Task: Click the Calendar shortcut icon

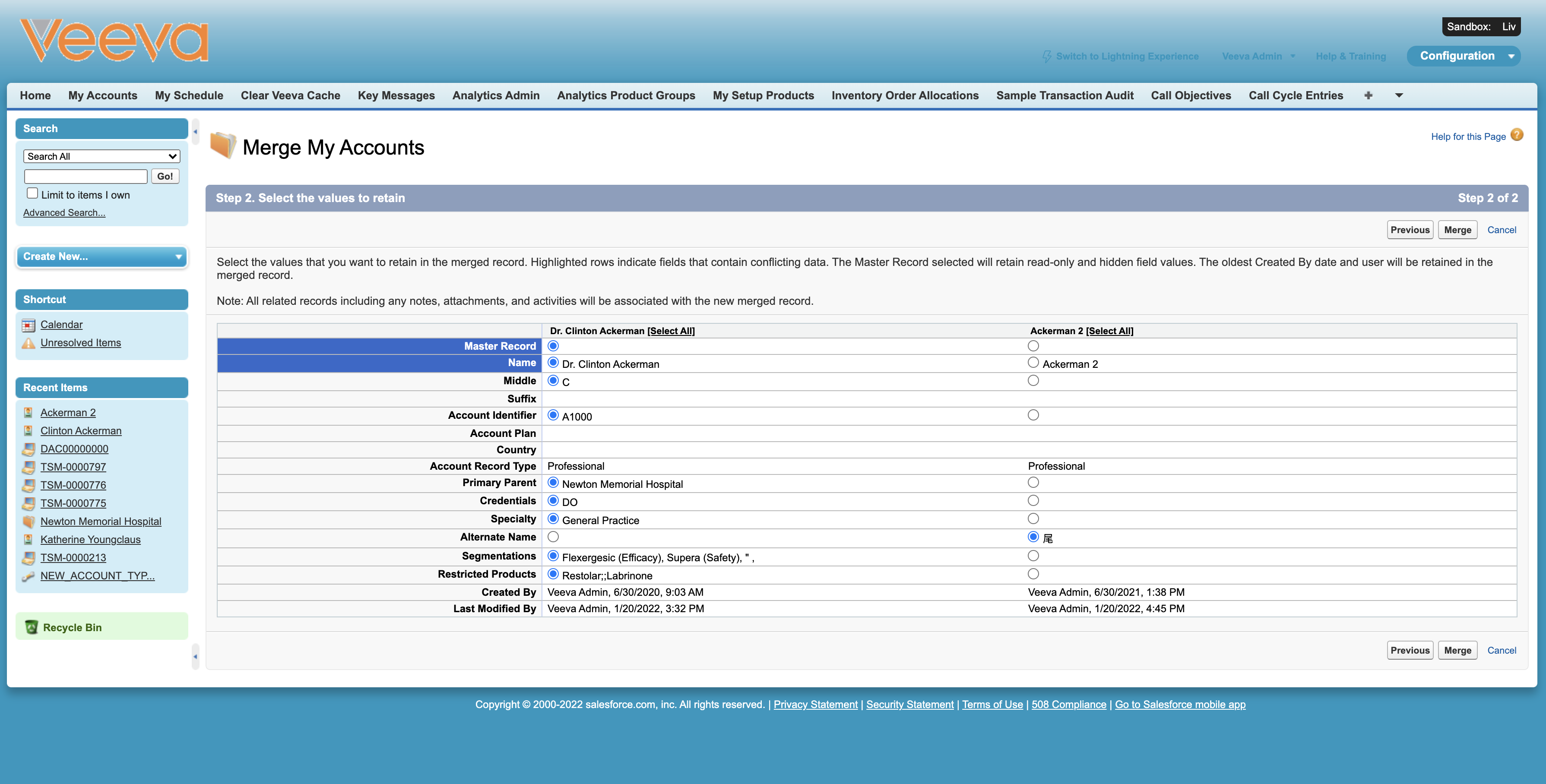Action: tap(28, 325)
